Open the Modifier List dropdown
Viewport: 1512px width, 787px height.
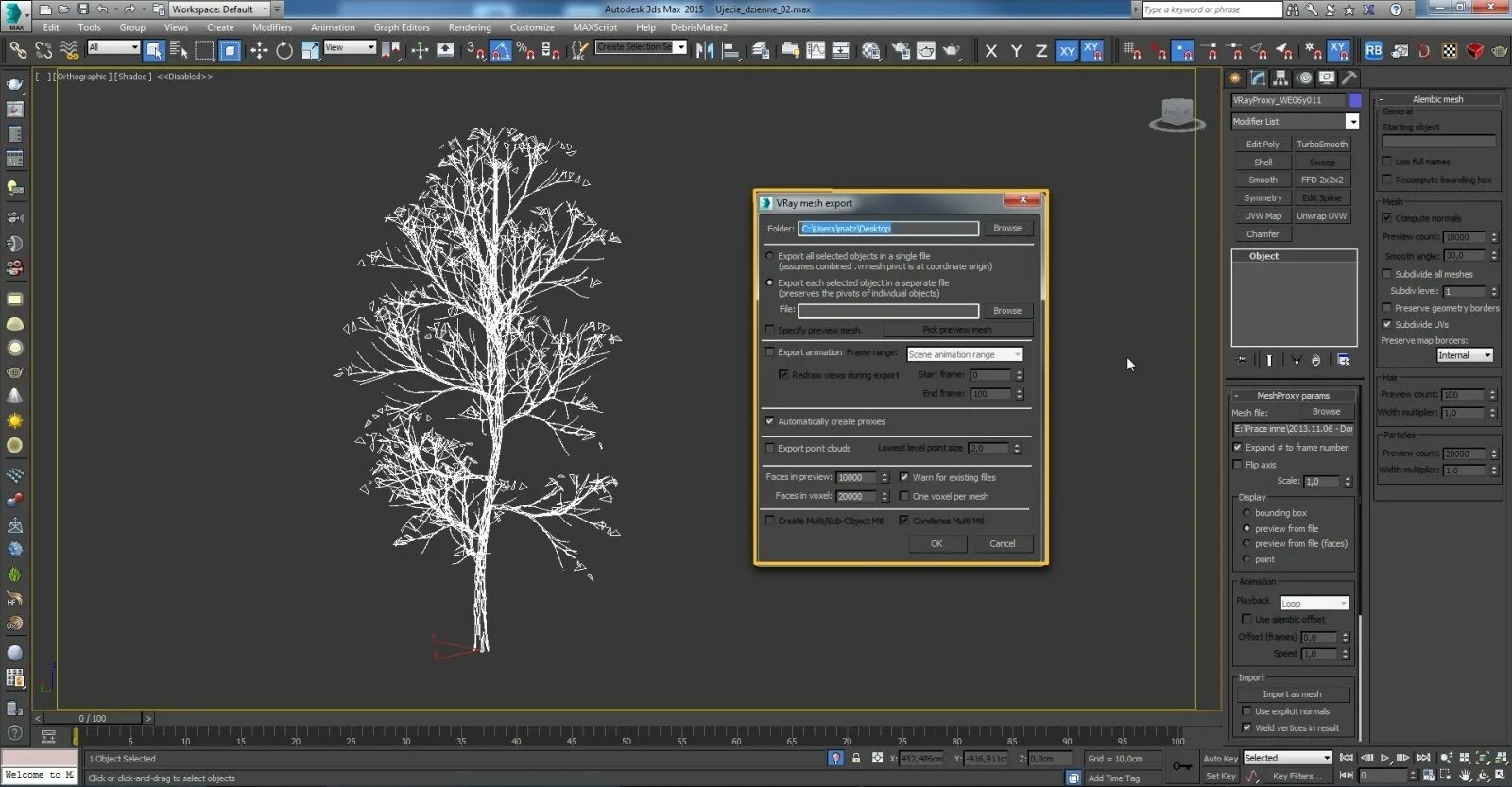click(x=1295, y=122)
